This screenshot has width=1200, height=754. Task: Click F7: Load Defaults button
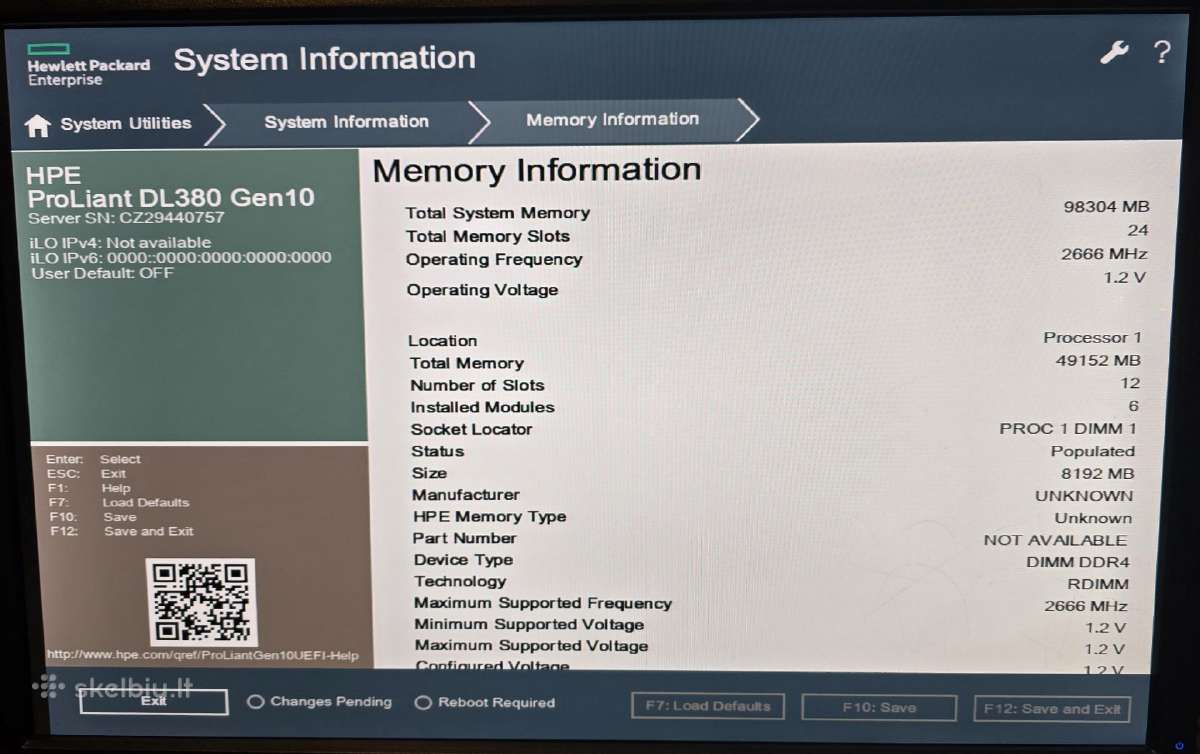coord(708,706)
